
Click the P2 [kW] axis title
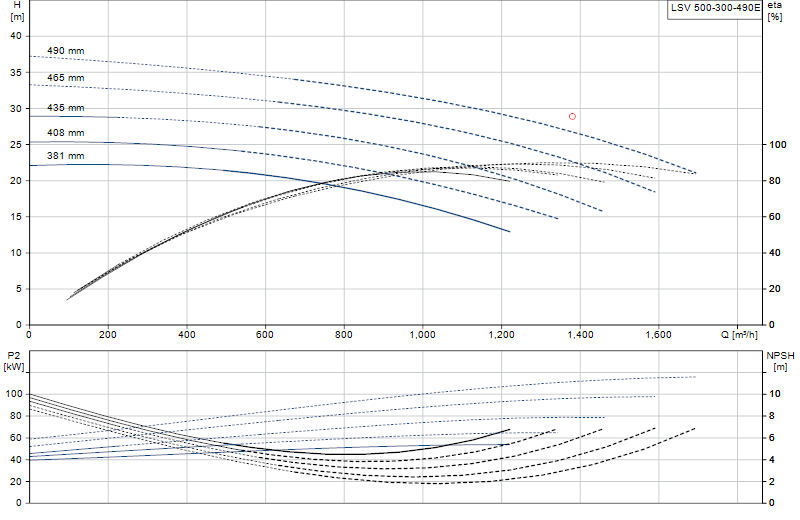tap(14, 361)
